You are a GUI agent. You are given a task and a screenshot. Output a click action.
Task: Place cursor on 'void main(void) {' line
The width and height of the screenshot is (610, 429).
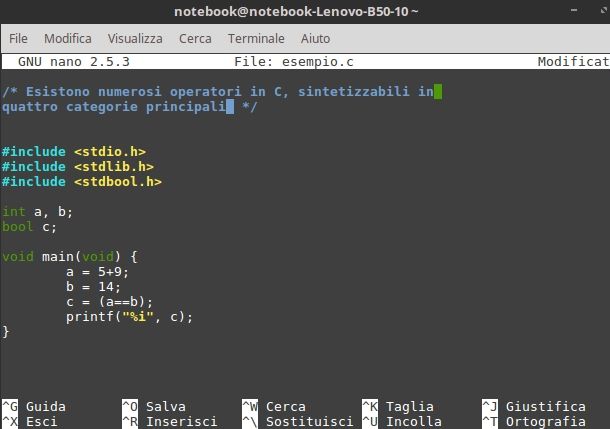click(x=70, y=257)
